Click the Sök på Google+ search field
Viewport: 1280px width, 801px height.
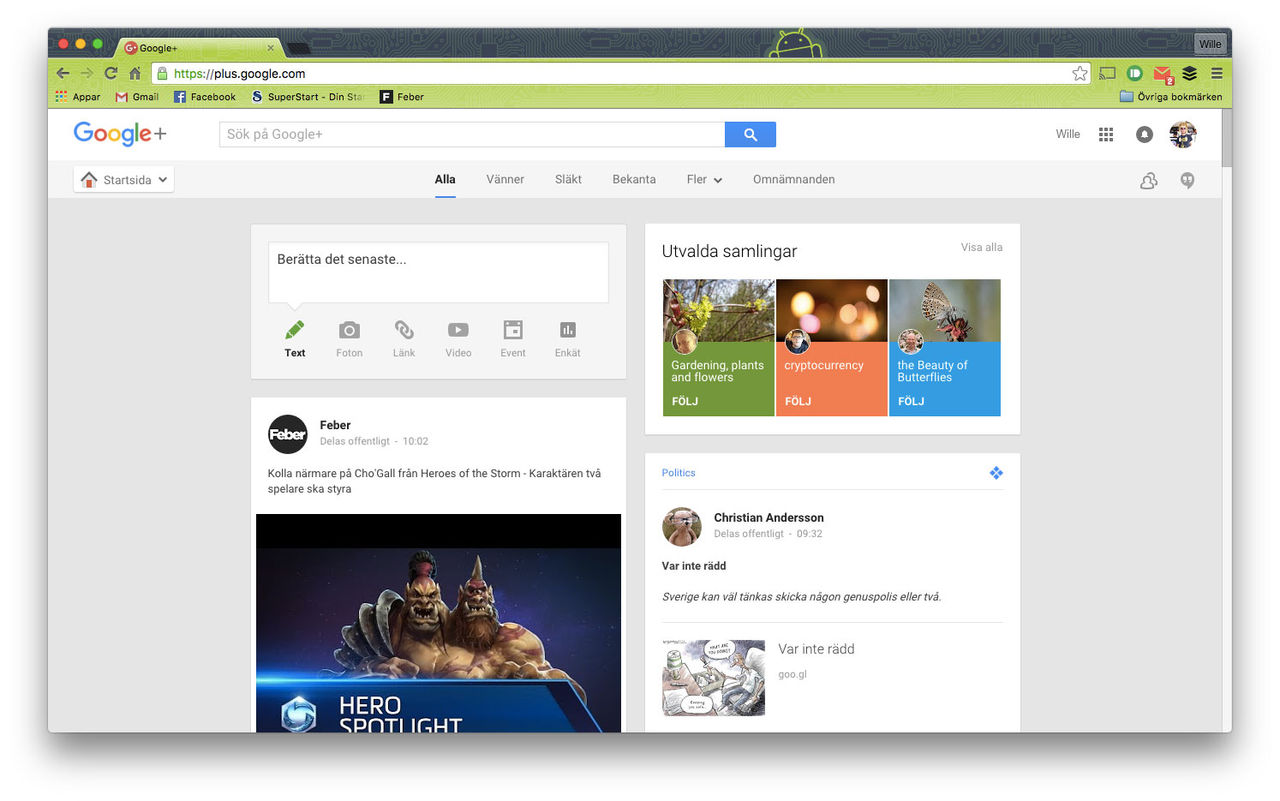[472, 134]
